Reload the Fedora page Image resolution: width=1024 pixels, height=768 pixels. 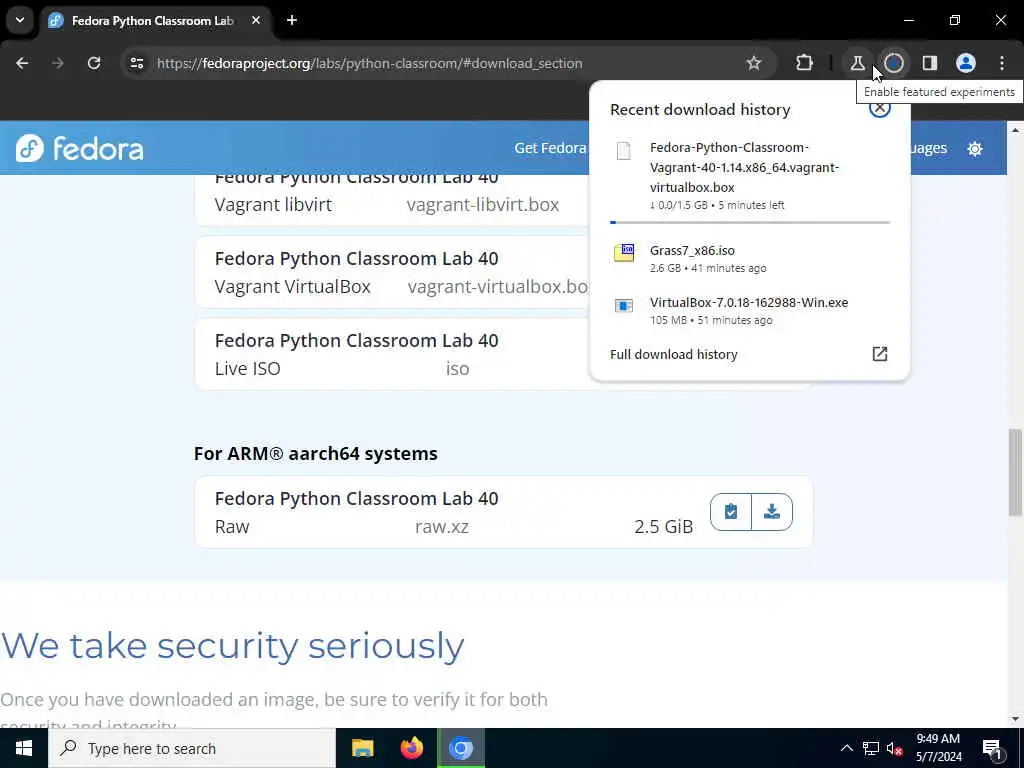pos(94,63)
